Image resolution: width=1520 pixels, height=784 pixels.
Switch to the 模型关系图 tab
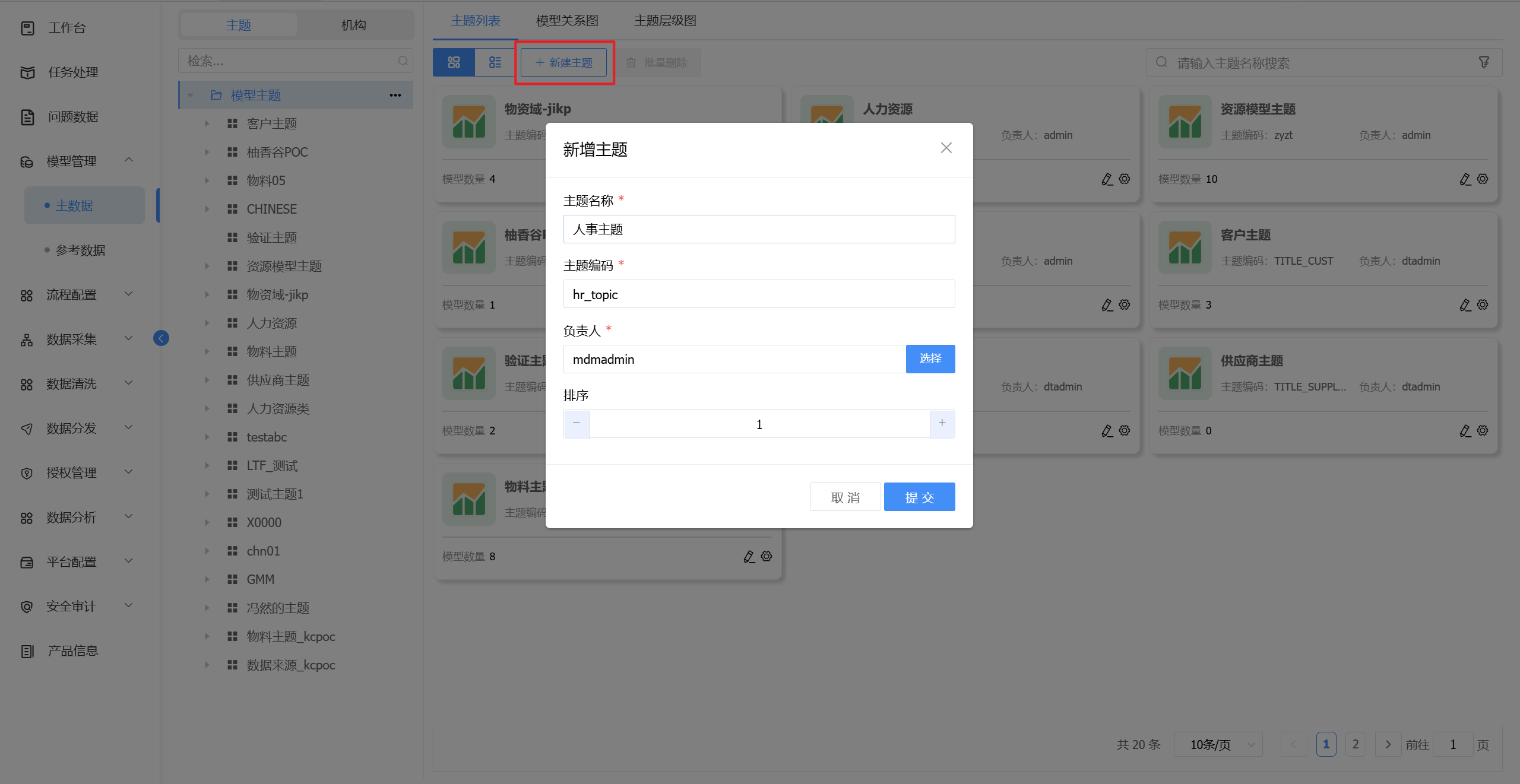pyautogui.click(x=566, y=21)
